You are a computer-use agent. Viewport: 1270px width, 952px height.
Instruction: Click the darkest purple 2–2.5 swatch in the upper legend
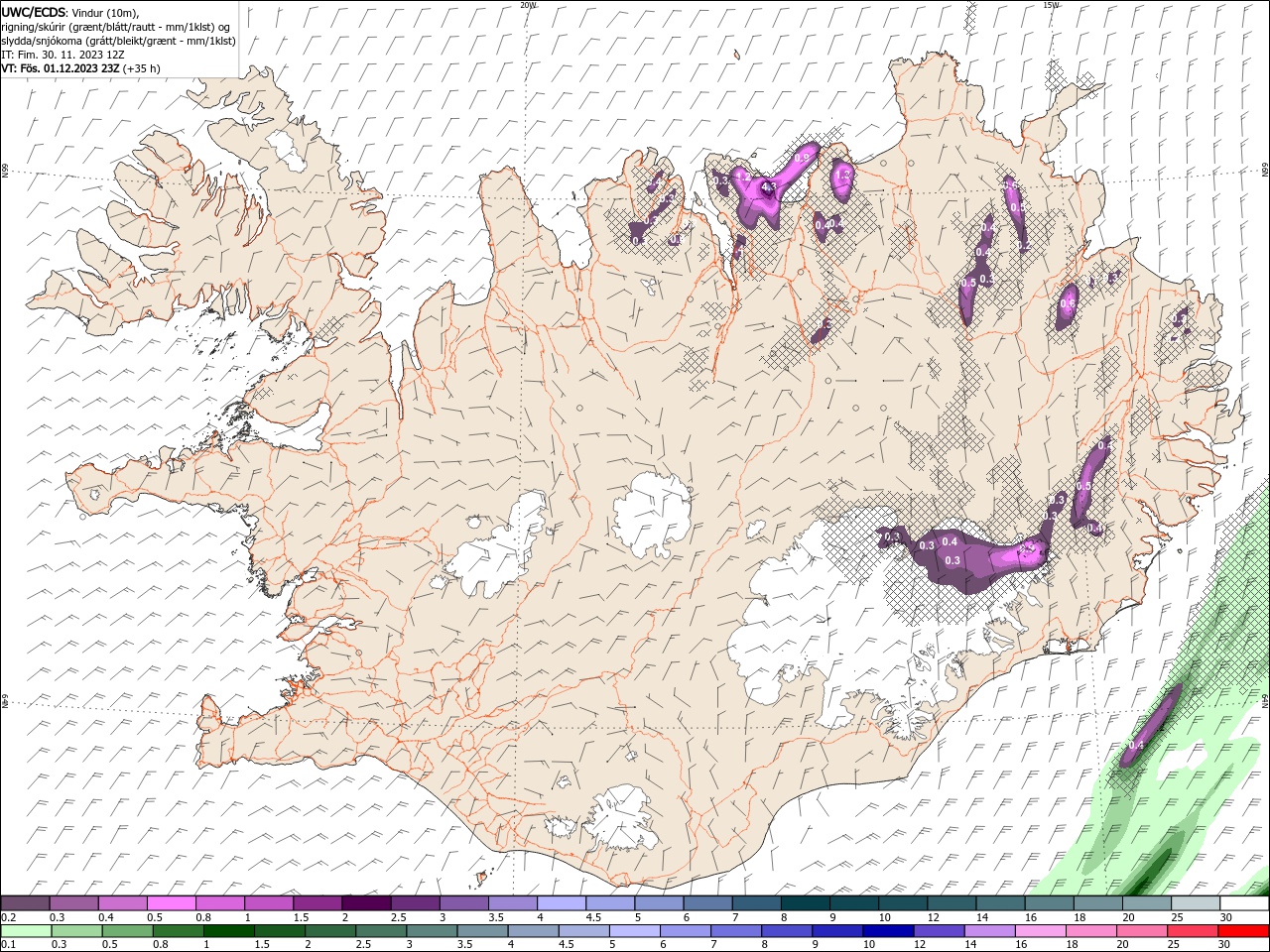tap(366, 903)
